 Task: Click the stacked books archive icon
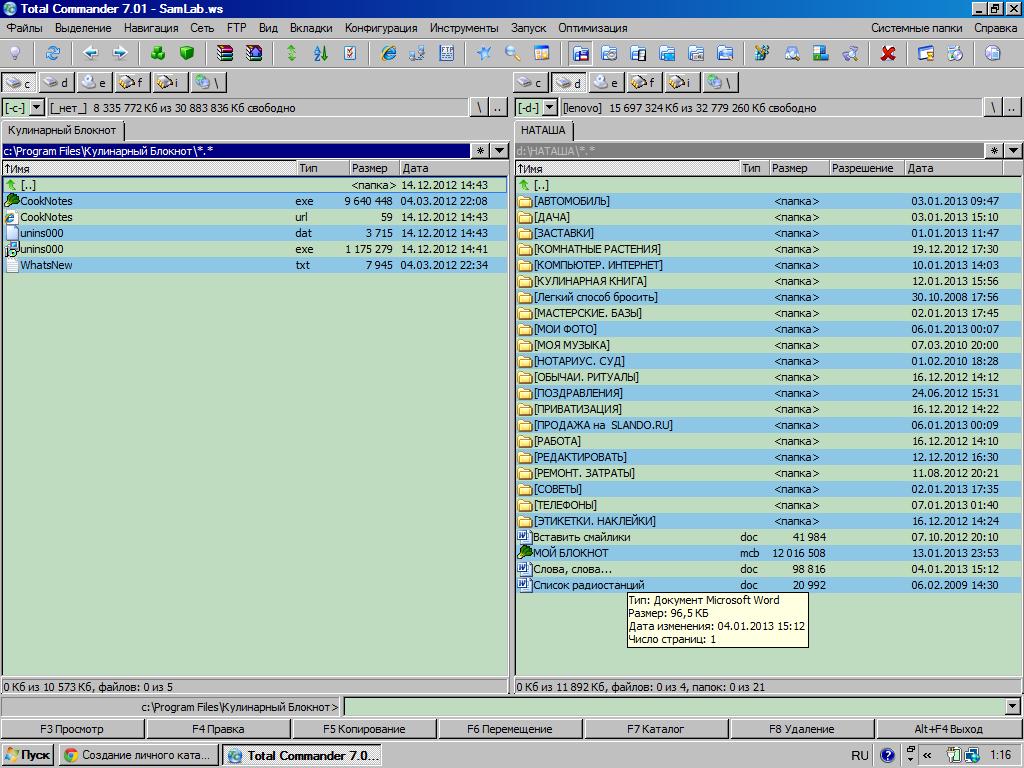225,54
